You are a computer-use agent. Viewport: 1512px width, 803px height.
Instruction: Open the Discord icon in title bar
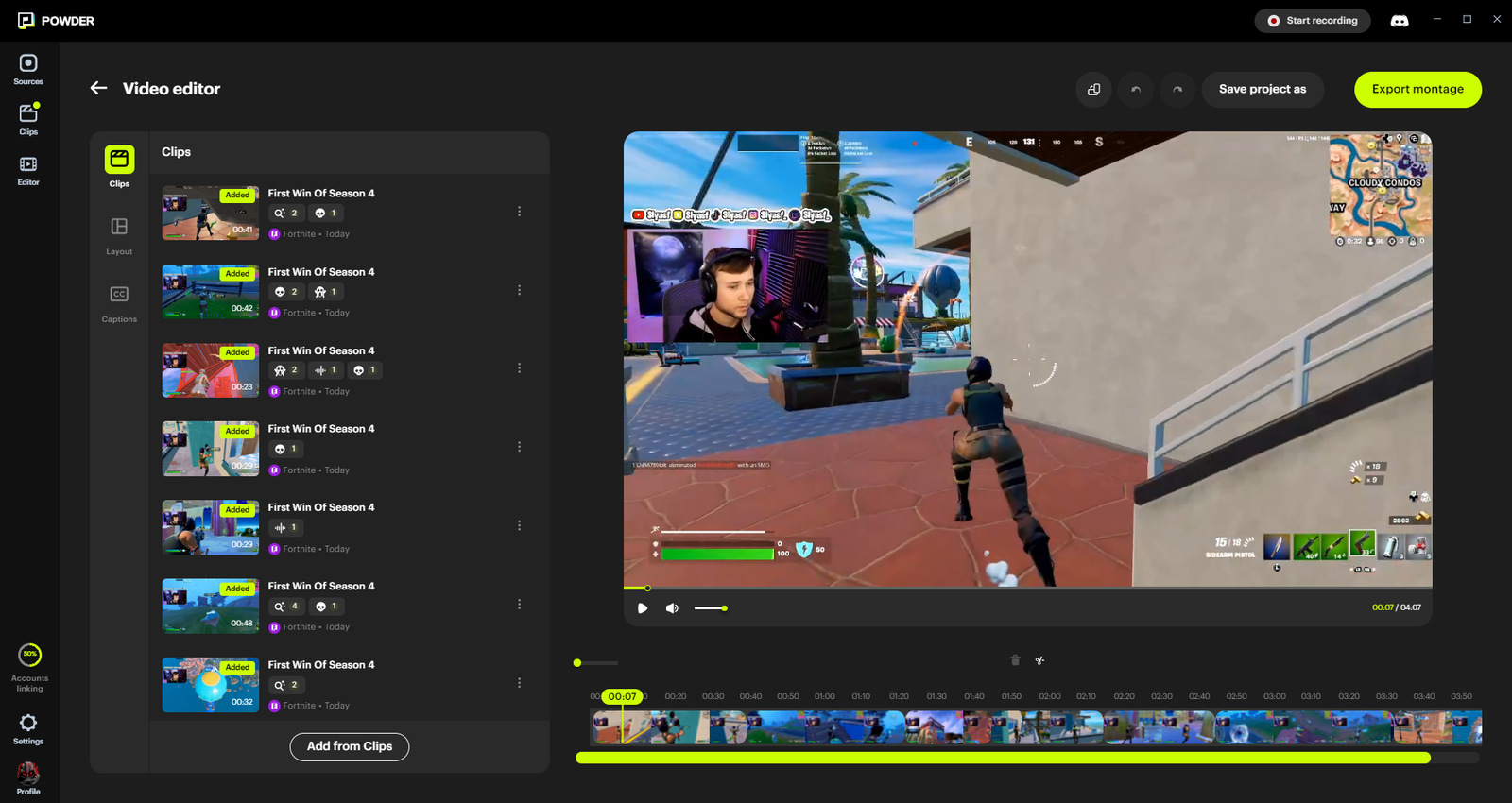(x=1400, y=21)
